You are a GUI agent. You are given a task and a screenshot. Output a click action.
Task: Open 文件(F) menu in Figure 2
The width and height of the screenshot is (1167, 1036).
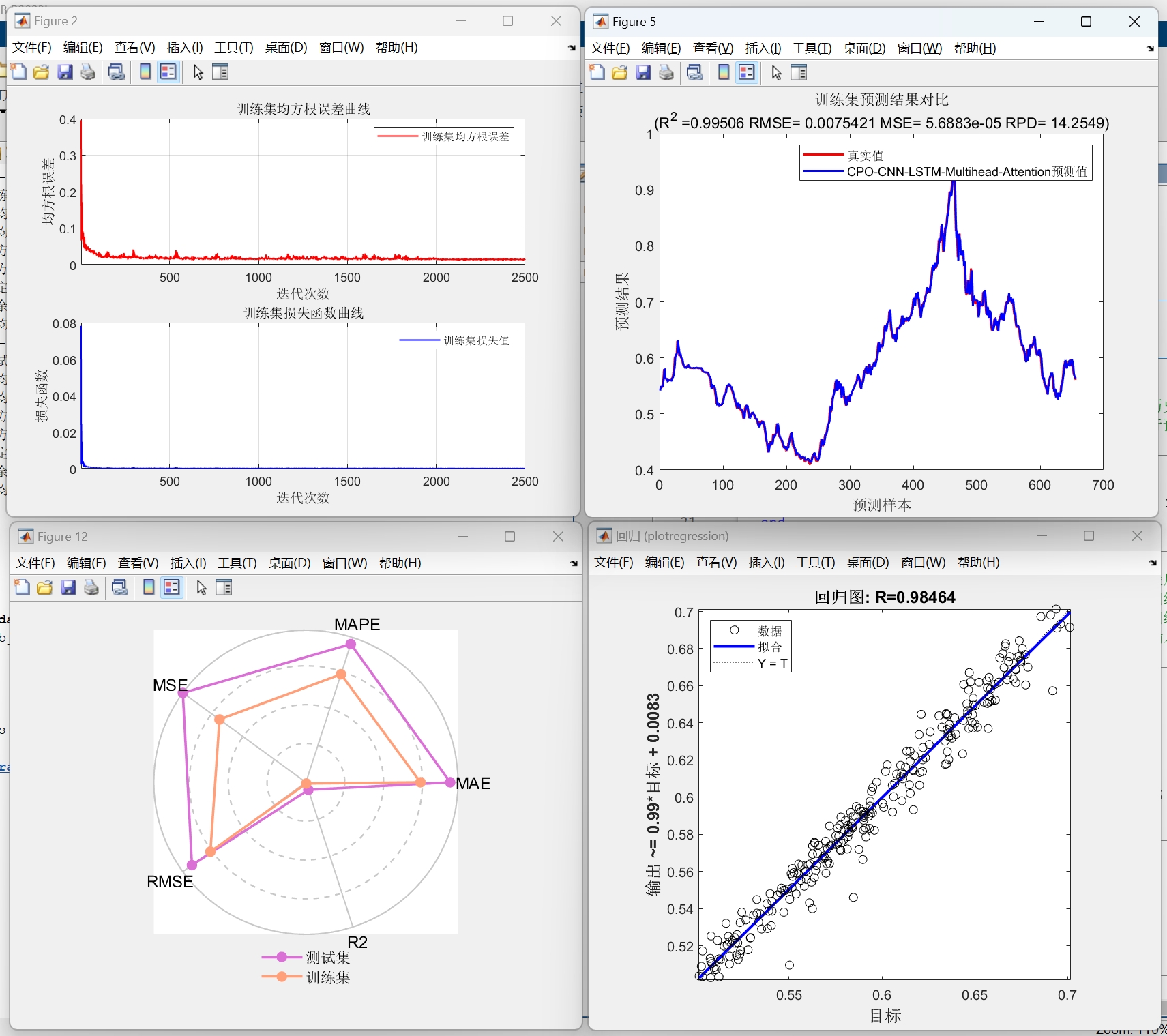coord(32,48)
